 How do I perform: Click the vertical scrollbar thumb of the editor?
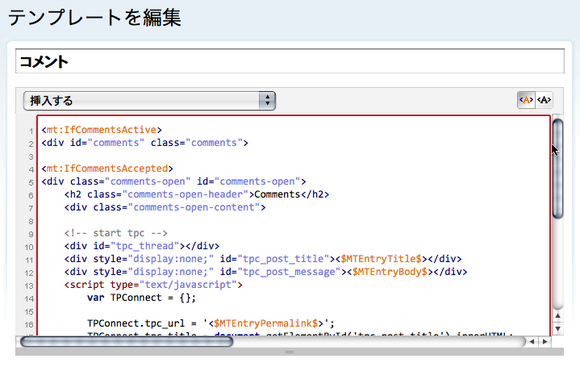point(558,169)
